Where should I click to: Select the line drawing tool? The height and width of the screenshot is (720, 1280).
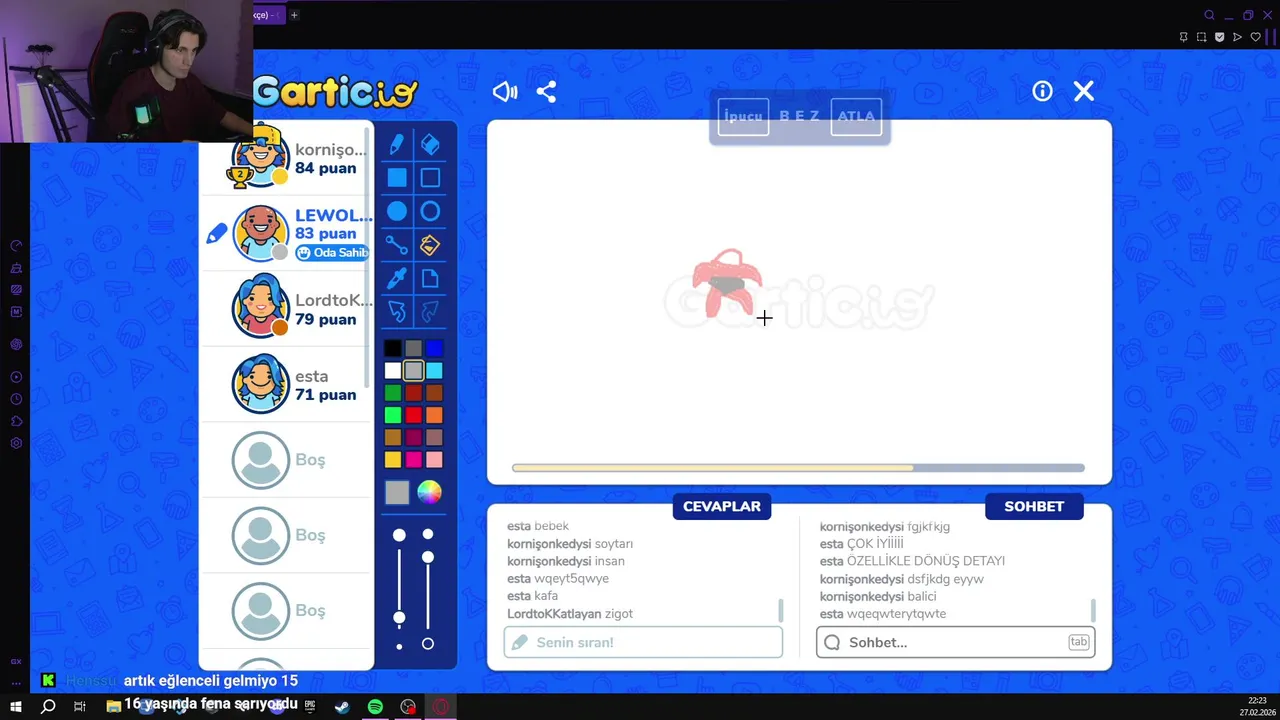pos(397,245)
